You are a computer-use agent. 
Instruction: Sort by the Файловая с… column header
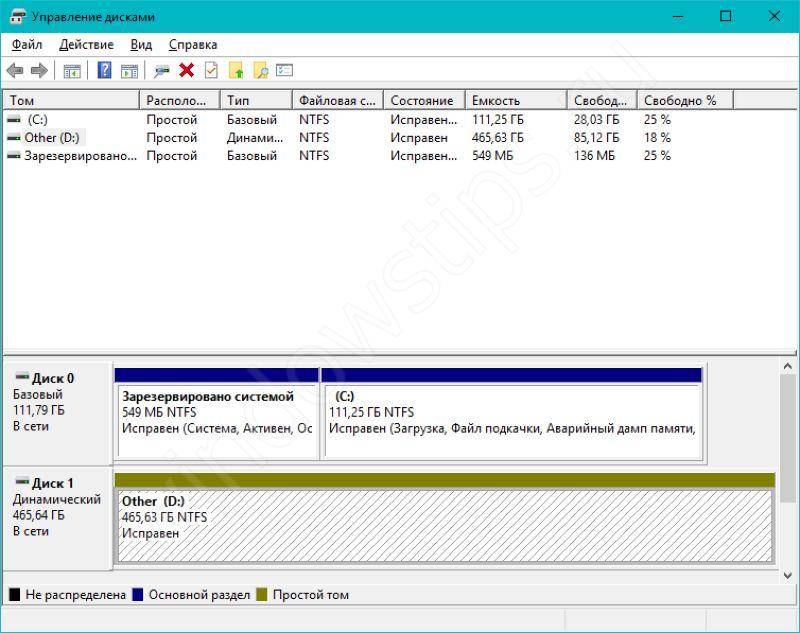coord(338,100)
